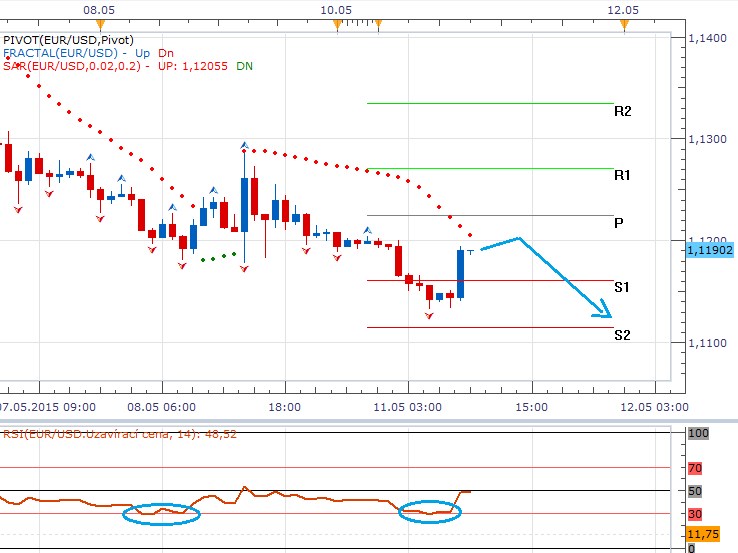Image resolution: width=738 pixels, height=553 pixels.
Task: Click the R2 resistance level label
Action: point(622,112)
